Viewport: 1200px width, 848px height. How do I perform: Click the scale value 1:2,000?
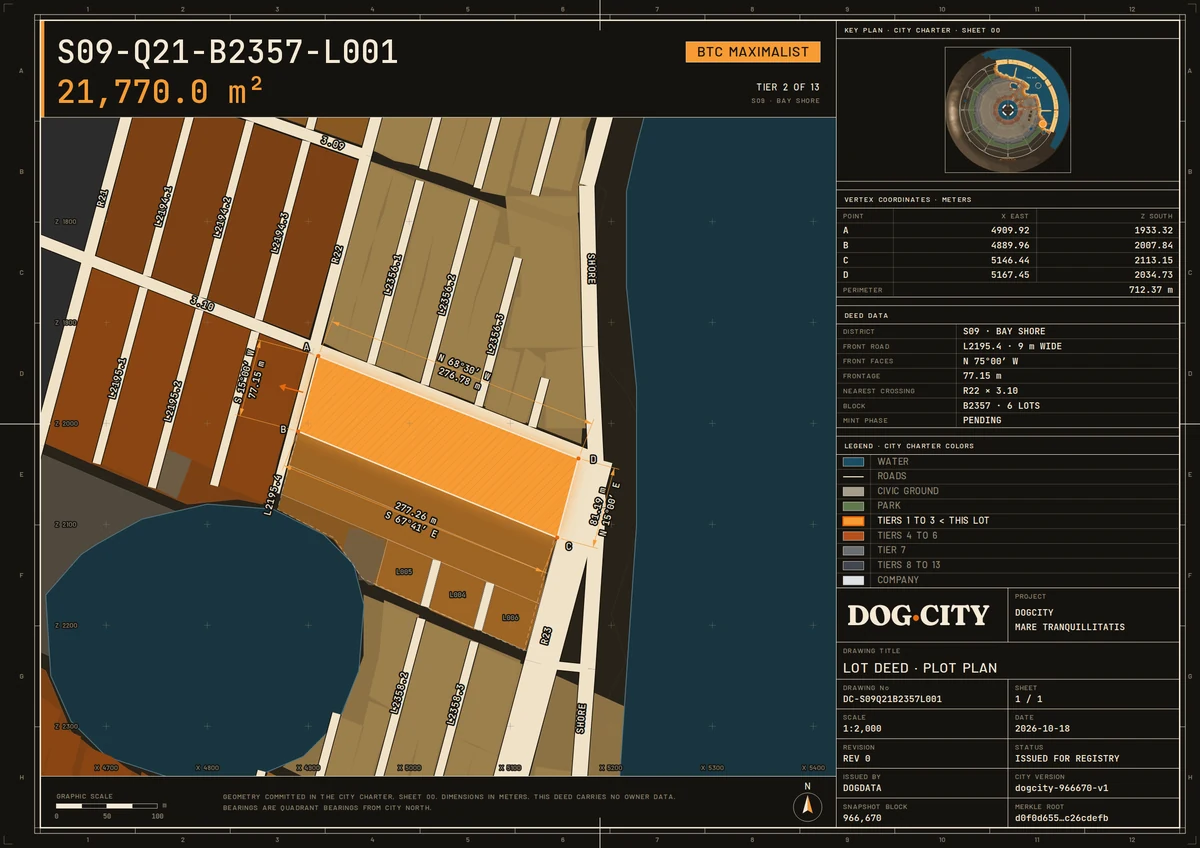(862, 729)
